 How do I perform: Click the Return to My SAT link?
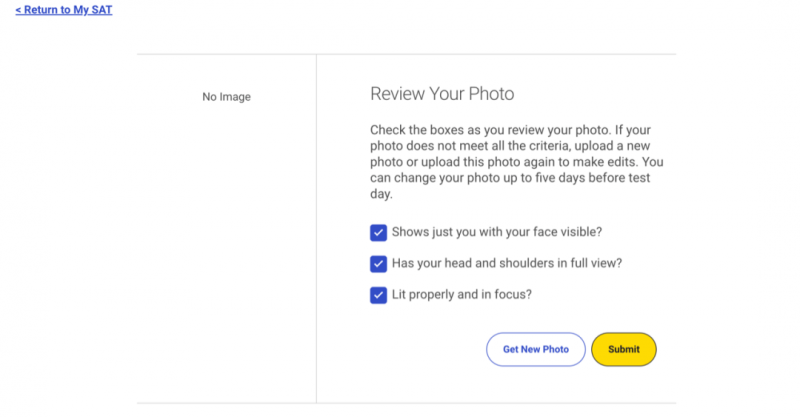click(64, 10)
